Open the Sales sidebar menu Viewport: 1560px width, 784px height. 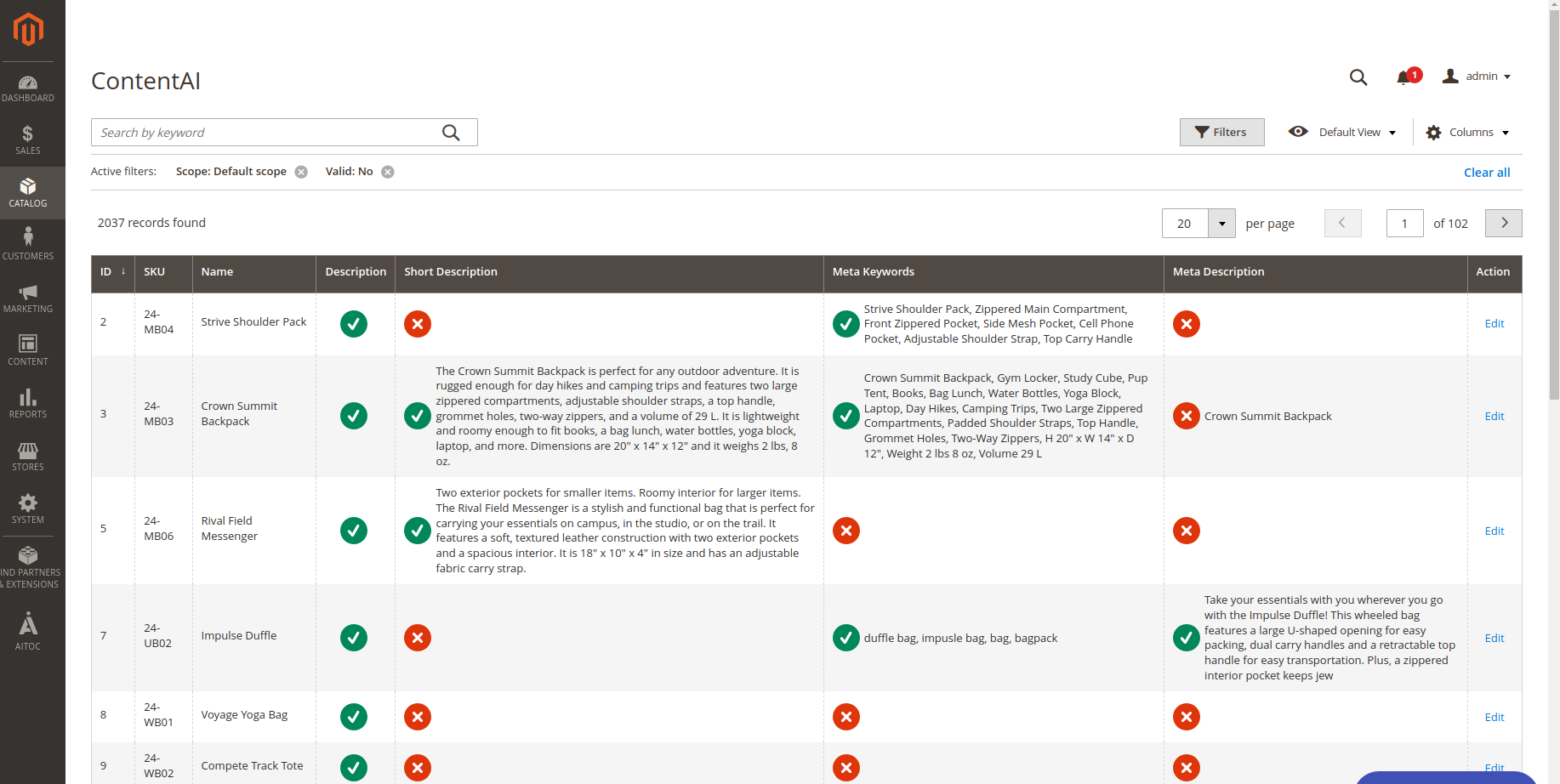coord(28,140)
